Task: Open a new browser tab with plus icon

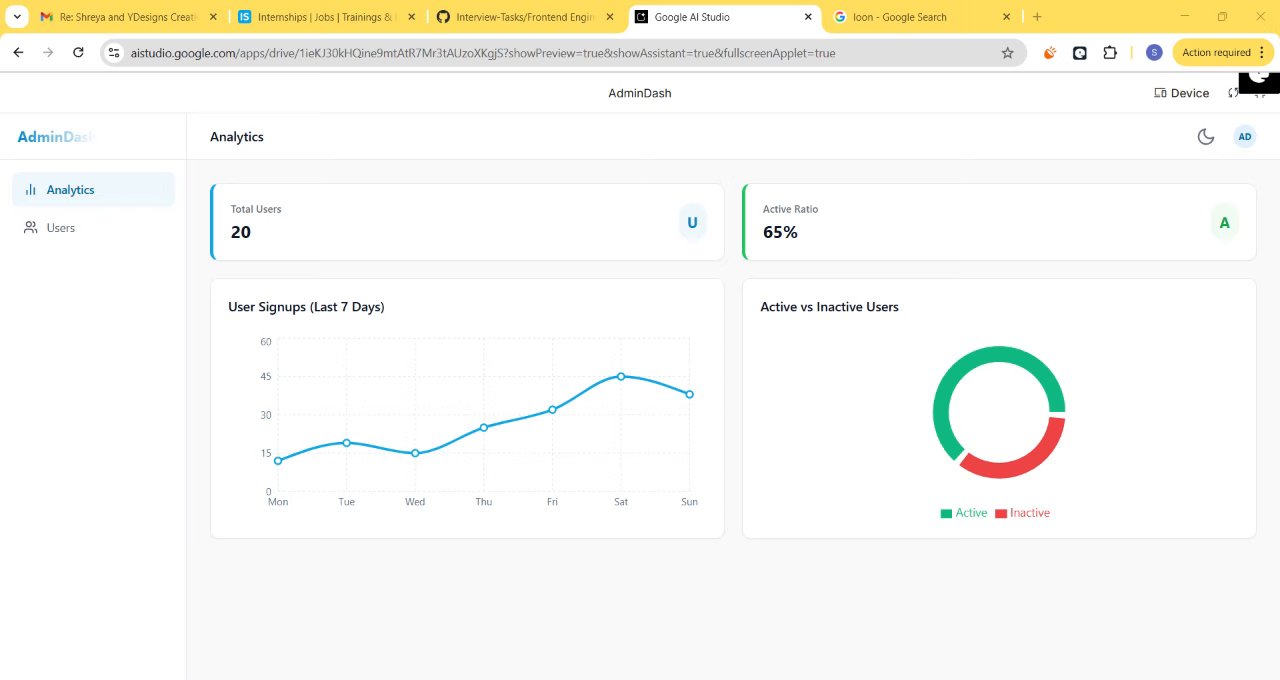Action: pyautogui.click(x=1037, y=17)
